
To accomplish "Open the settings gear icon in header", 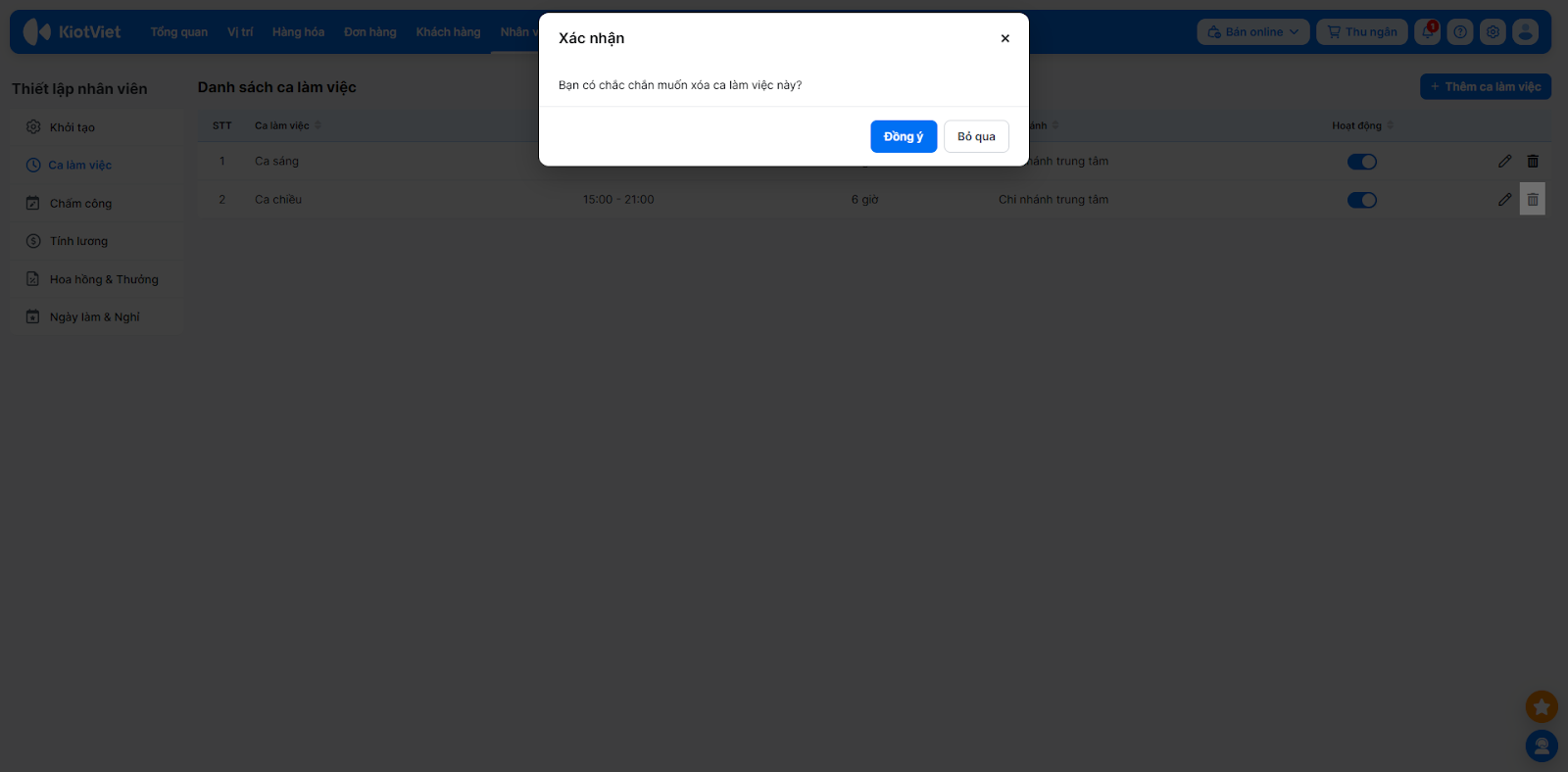I will [x=1493, y=32].
